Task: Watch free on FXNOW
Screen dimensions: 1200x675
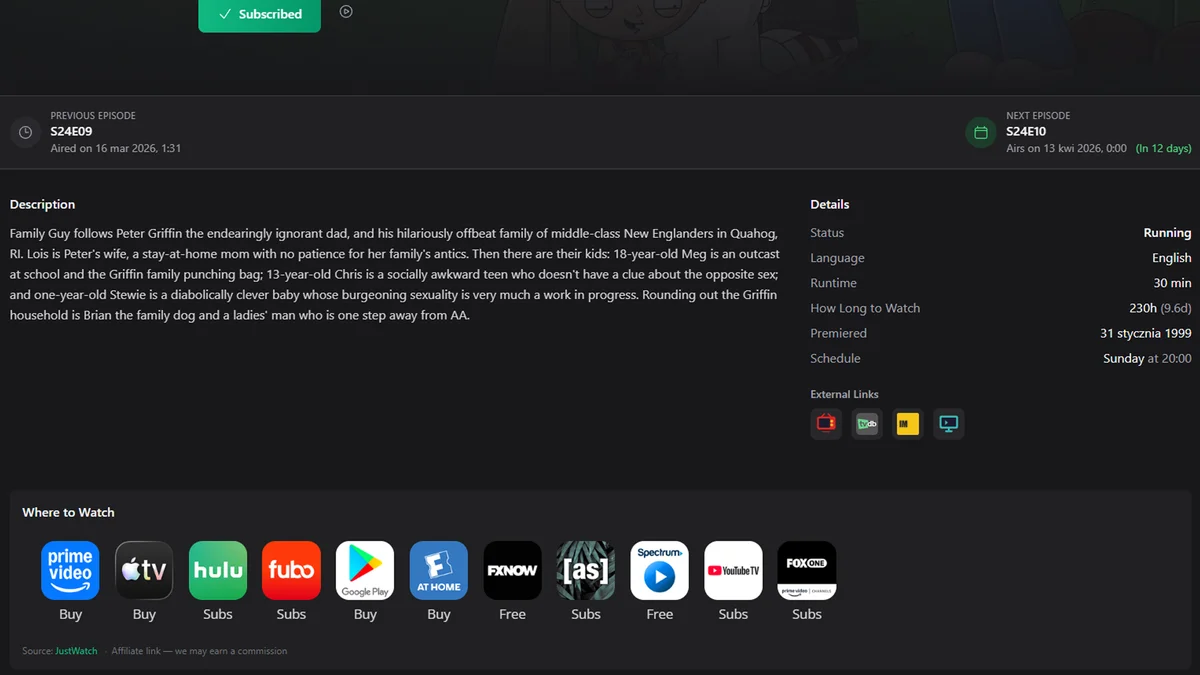Action: coord(512,570)
